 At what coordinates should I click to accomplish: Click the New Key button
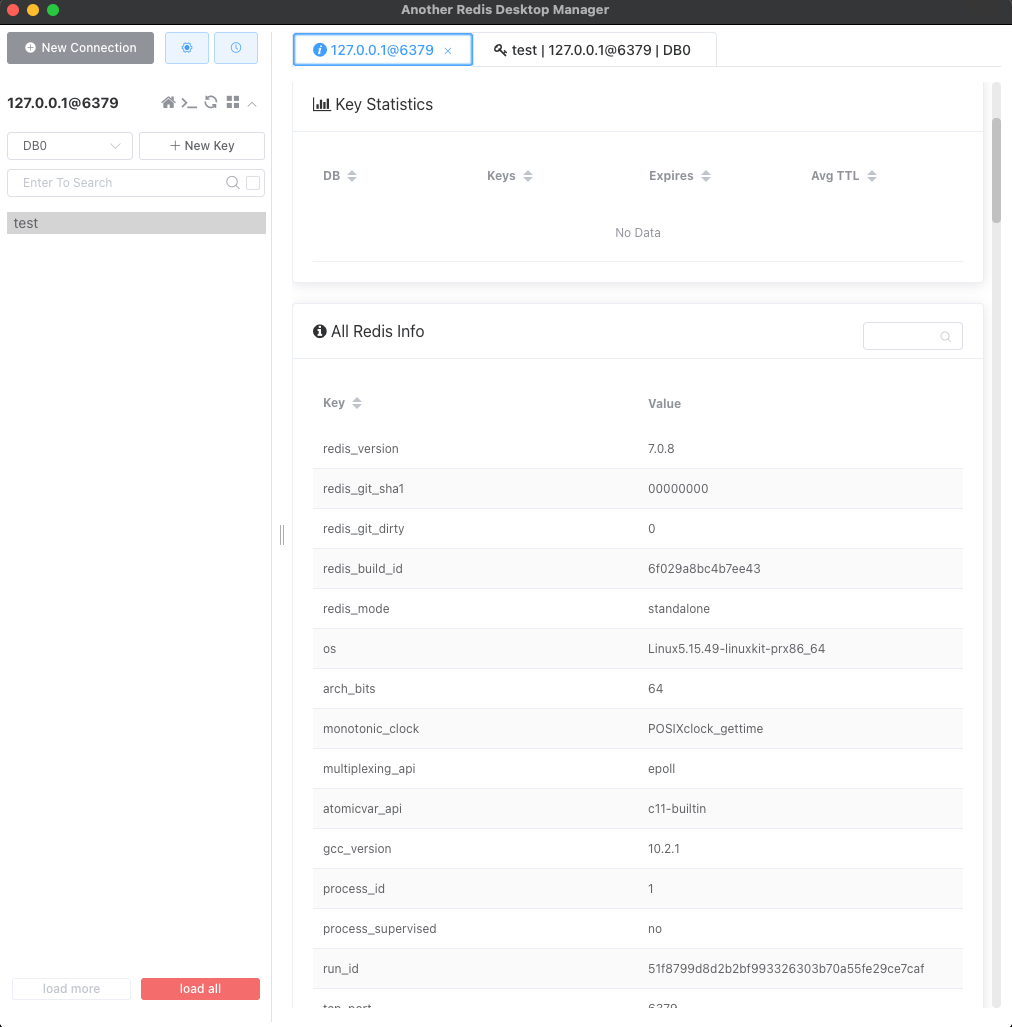202,145
